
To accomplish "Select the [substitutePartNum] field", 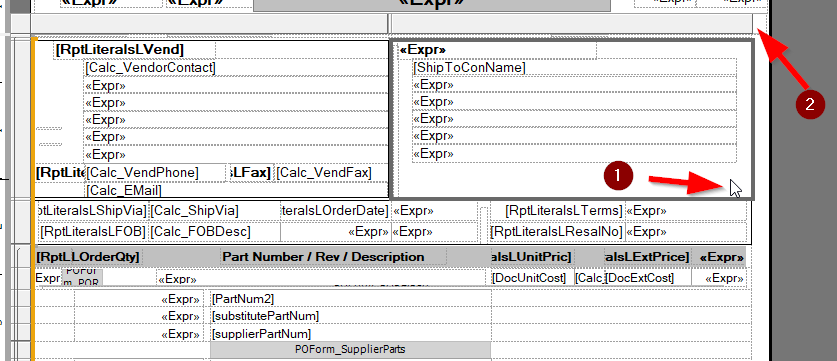I will [351, 316].
